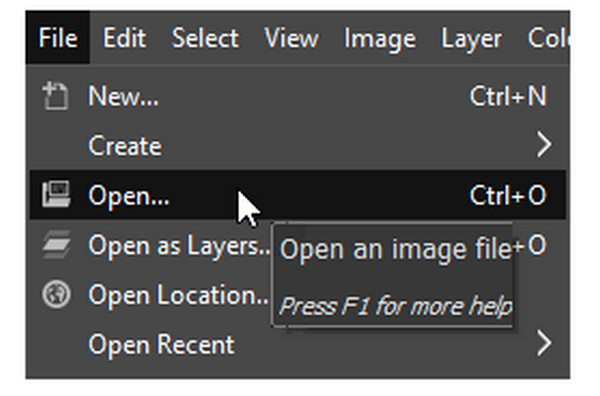
Task: Click the Open Location globe icon
Action: [x=56, y=294]
